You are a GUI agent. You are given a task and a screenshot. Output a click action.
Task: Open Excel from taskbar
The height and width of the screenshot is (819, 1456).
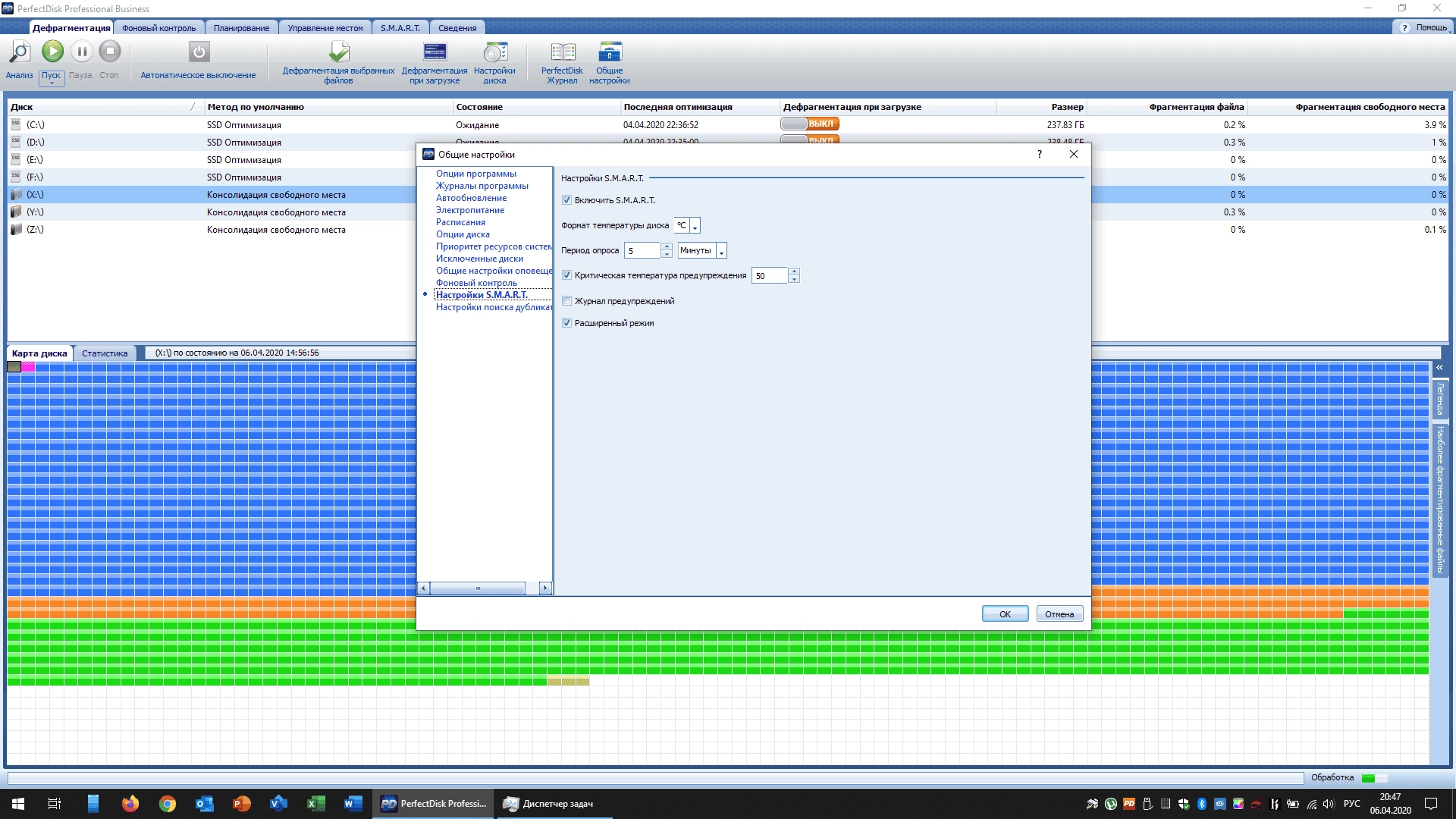tap(315, 803)
